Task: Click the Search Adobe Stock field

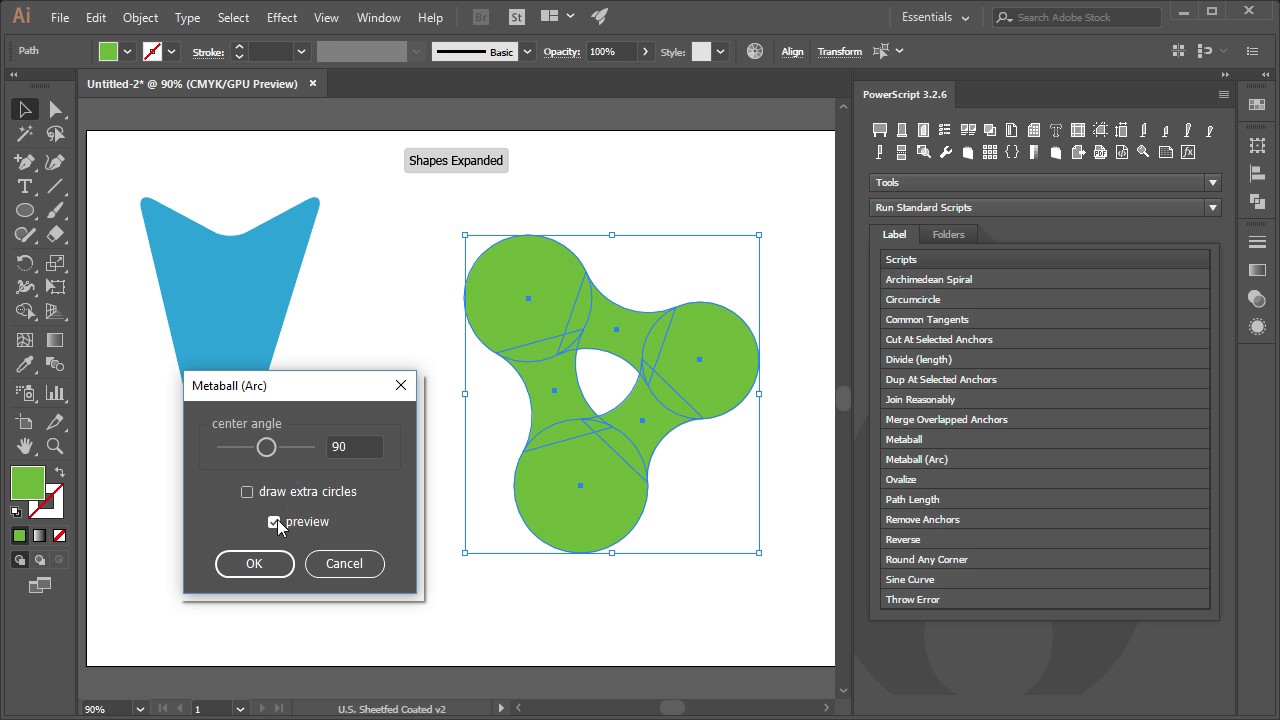Action: 1077,17
